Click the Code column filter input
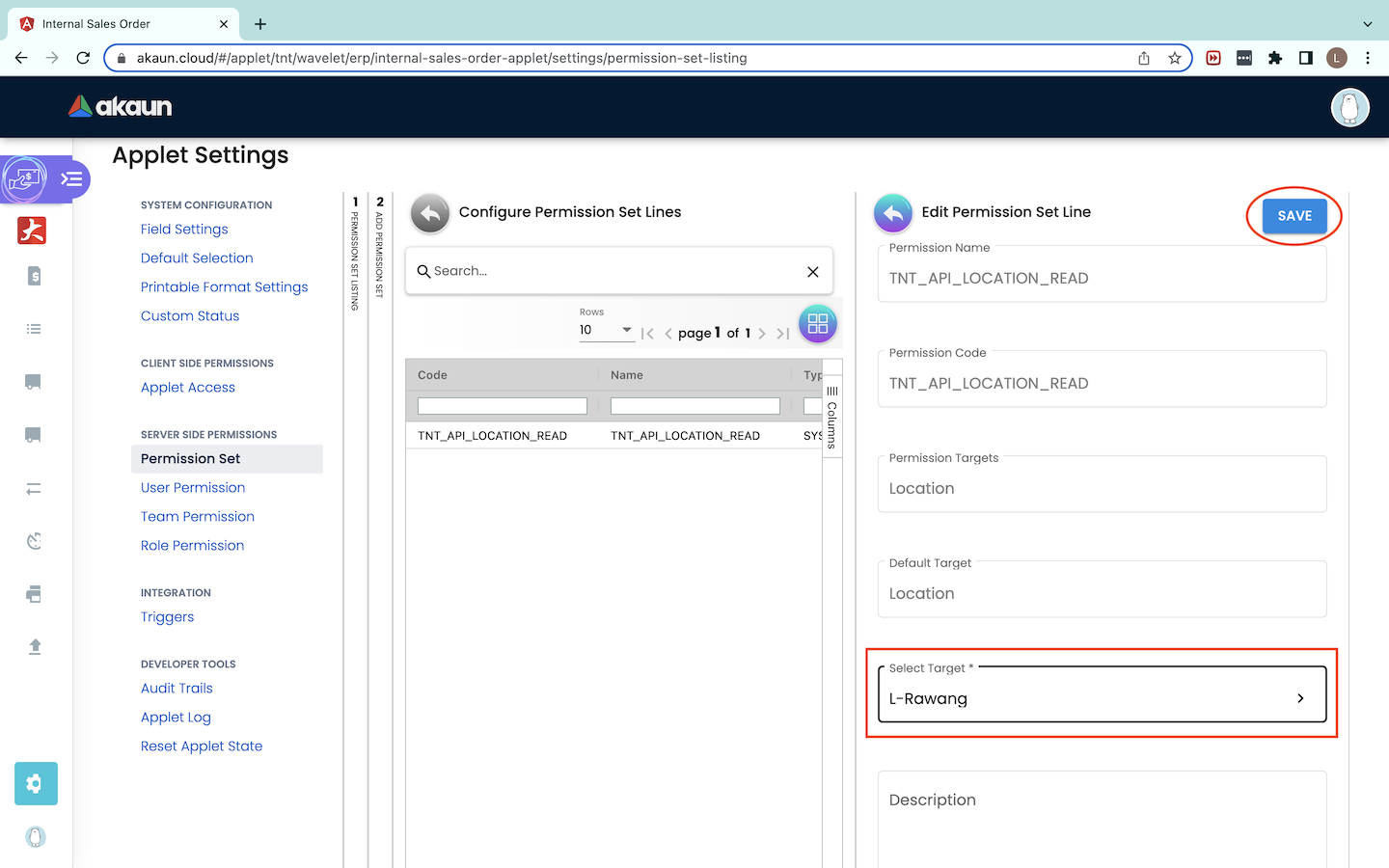The width and height of the screenshot is (1389, 868). (x=502, y=406)
